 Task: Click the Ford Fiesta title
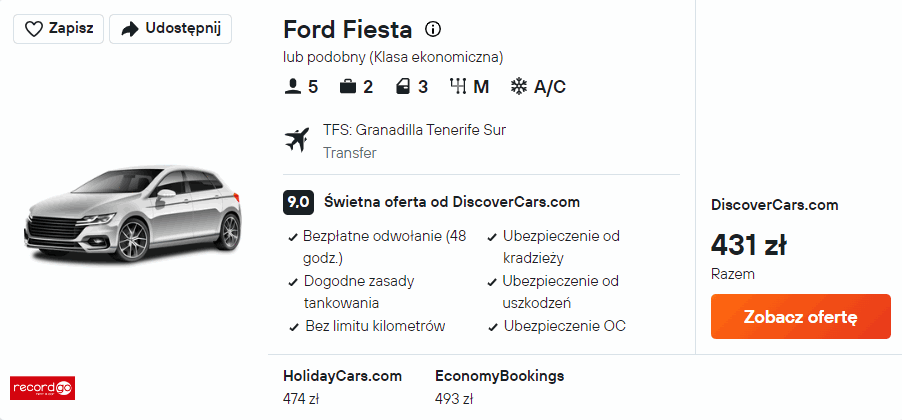coord(346,28)
